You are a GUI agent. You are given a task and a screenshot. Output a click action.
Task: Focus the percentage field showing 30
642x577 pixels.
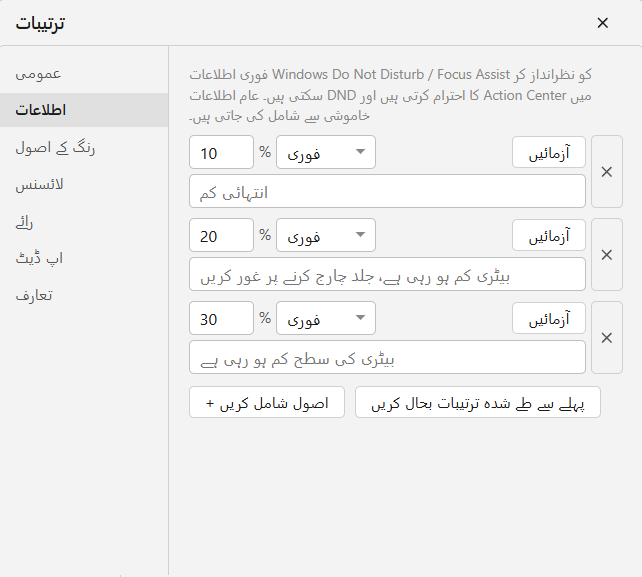222,318
